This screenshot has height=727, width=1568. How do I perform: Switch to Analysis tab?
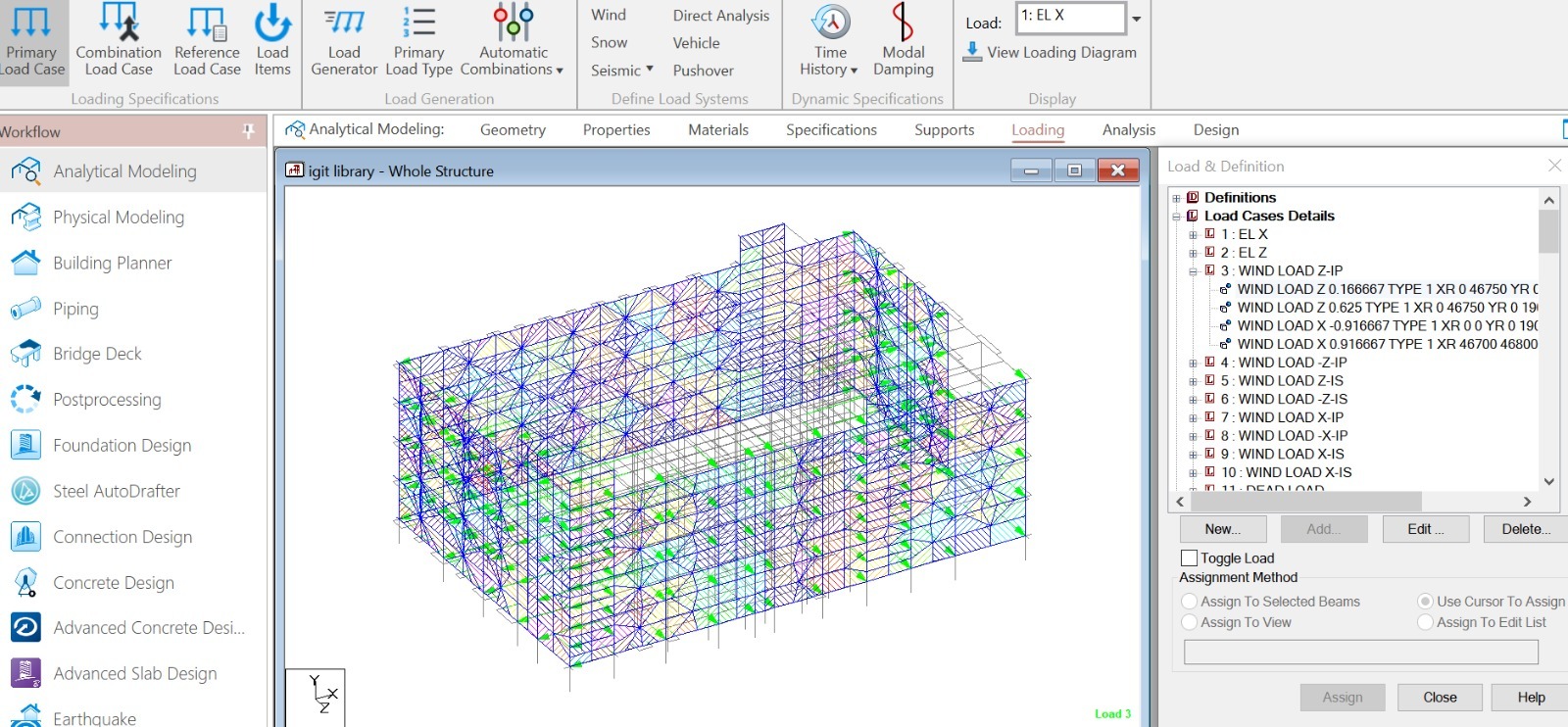[x=1129, y=129]
